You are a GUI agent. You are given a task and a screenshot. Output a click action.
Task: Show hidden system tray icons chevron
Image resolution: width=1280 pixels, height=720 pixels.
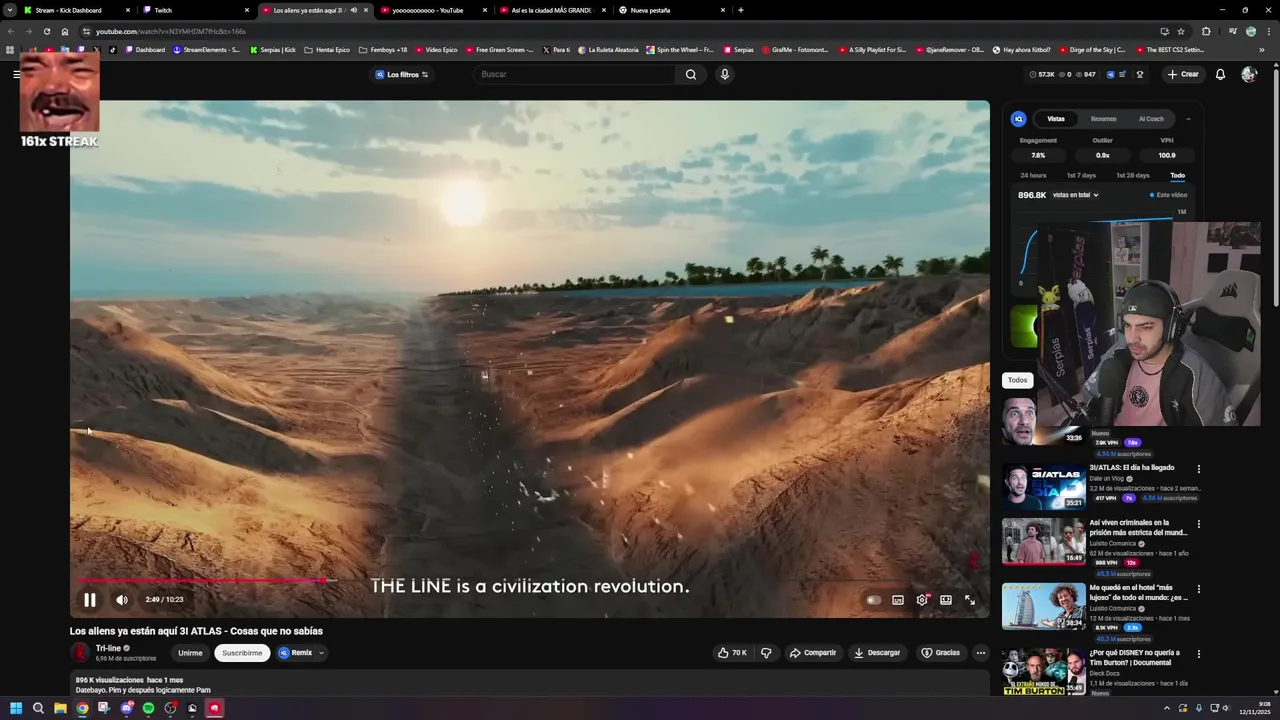[1166, 708]
